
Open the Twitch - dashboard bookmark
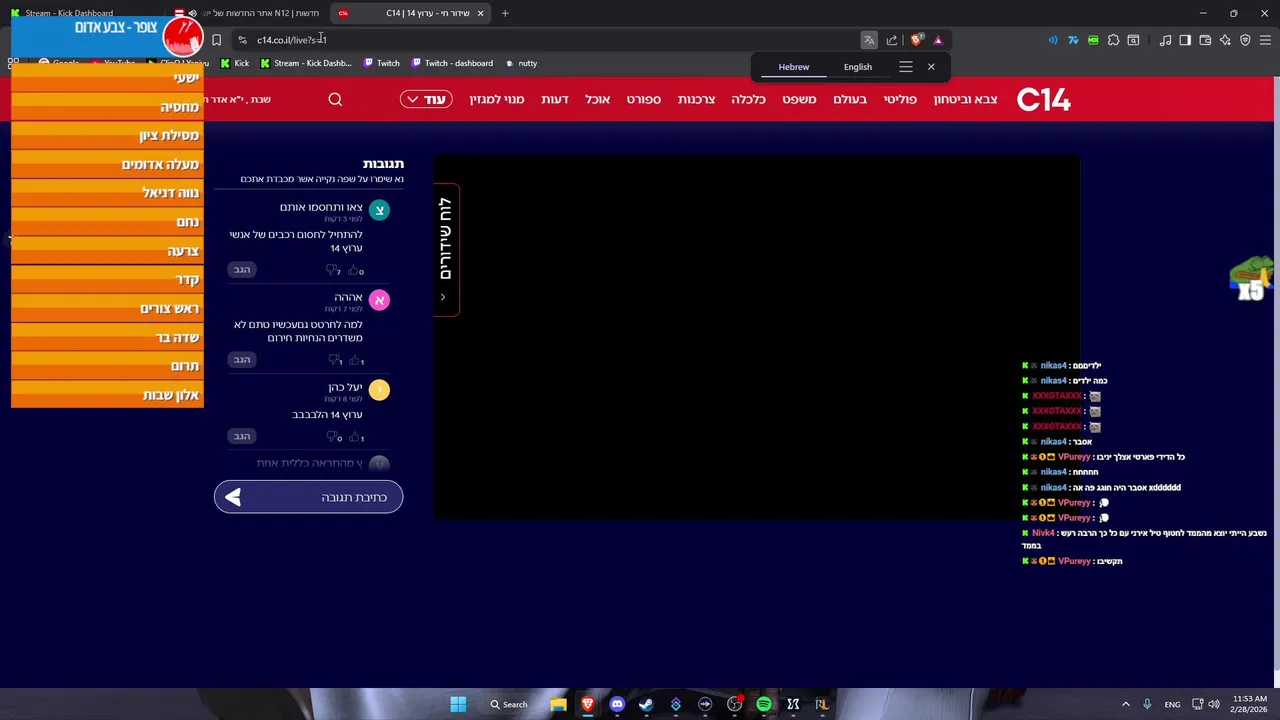click(452, 63)
